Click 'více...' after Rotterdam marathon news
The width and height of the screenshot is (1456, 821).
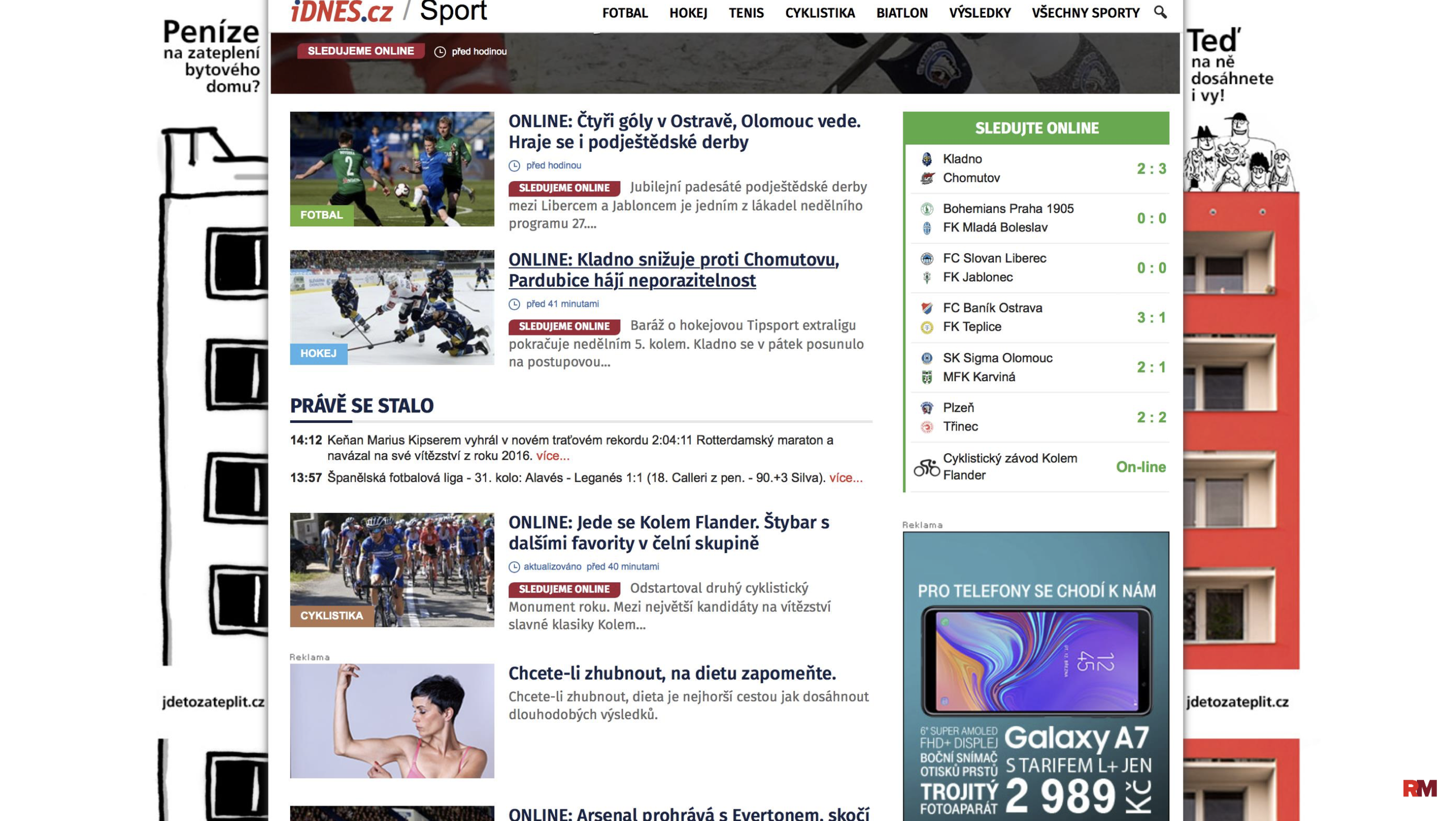click(x=552, y=456)
